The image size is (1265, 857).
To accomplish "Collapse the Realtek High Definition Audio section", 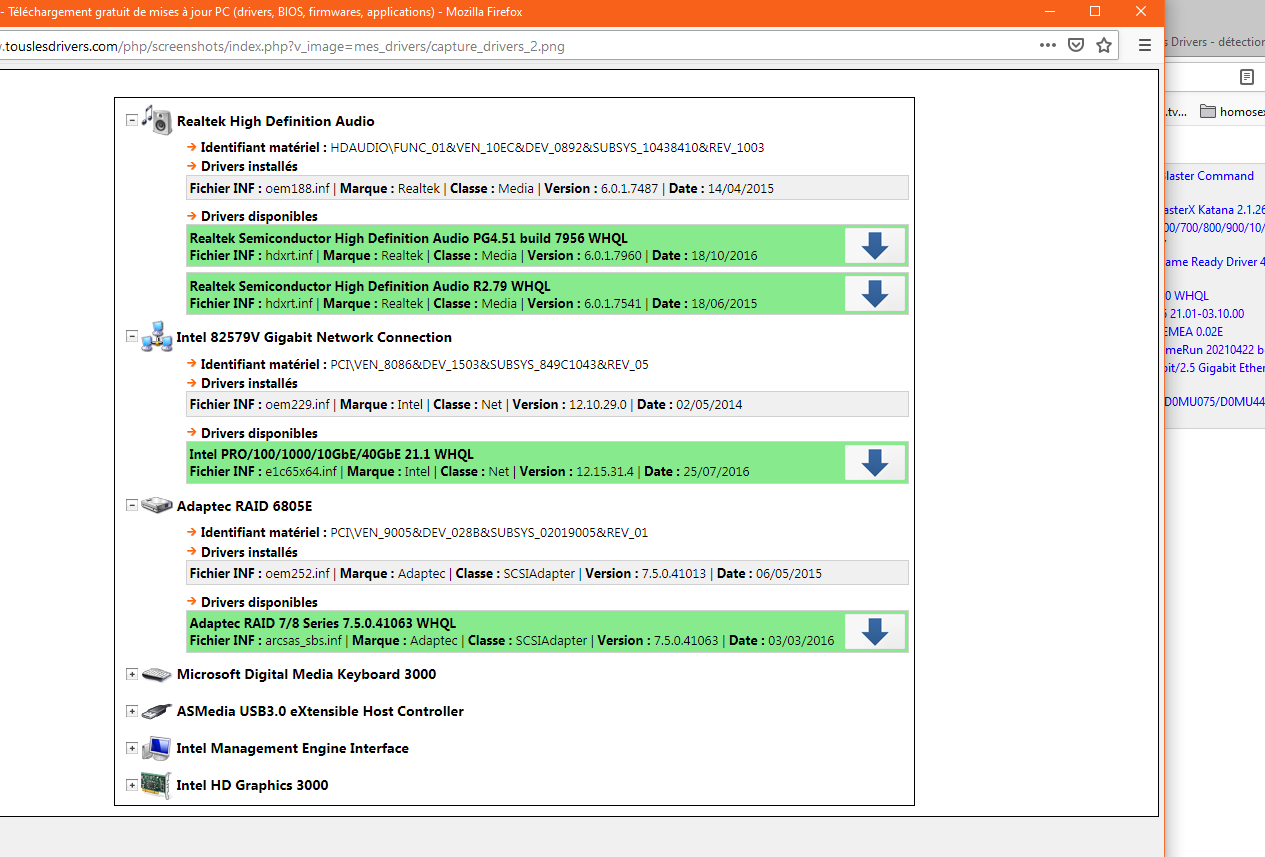I will pos(131,120).
